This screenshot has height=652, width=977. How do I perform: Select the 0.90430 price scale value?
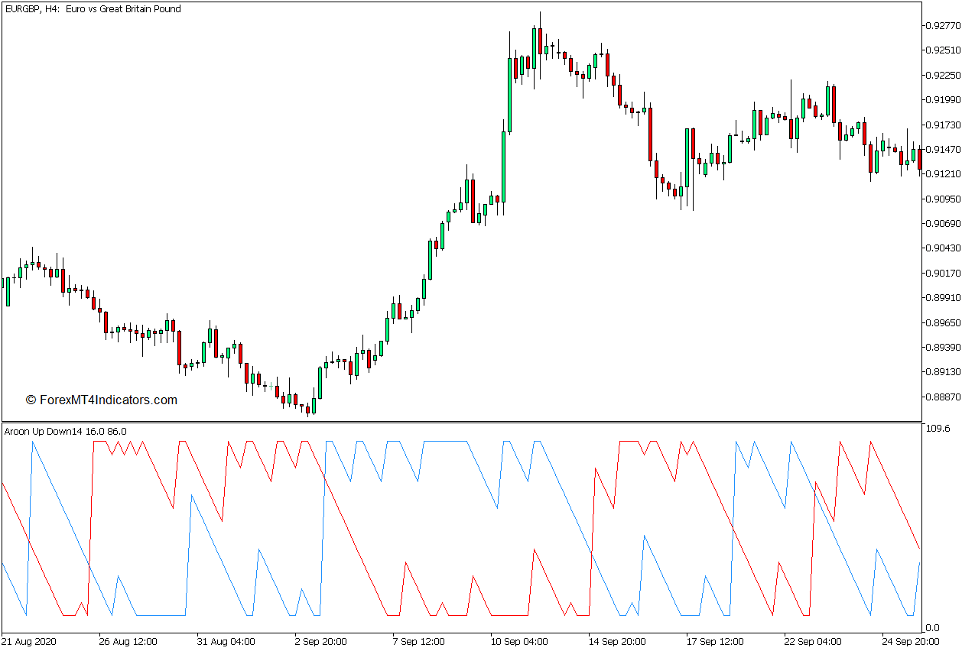(x=944, y=248)
